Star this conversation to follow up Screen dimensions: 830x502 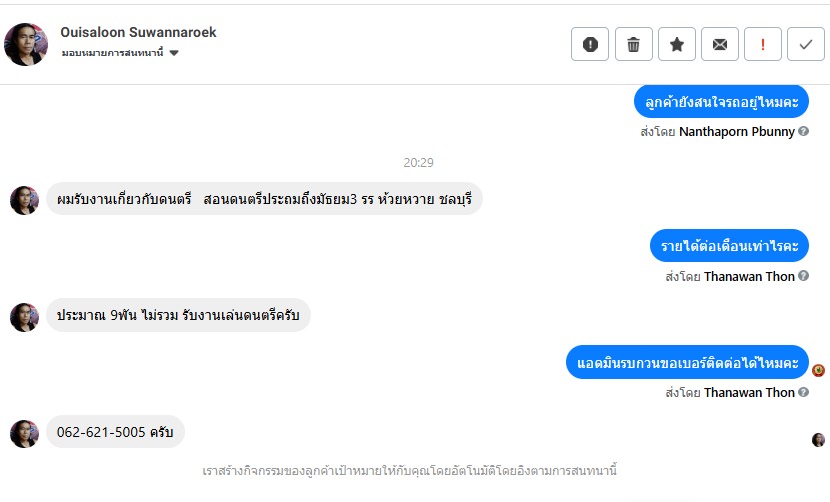pos(677,44)
